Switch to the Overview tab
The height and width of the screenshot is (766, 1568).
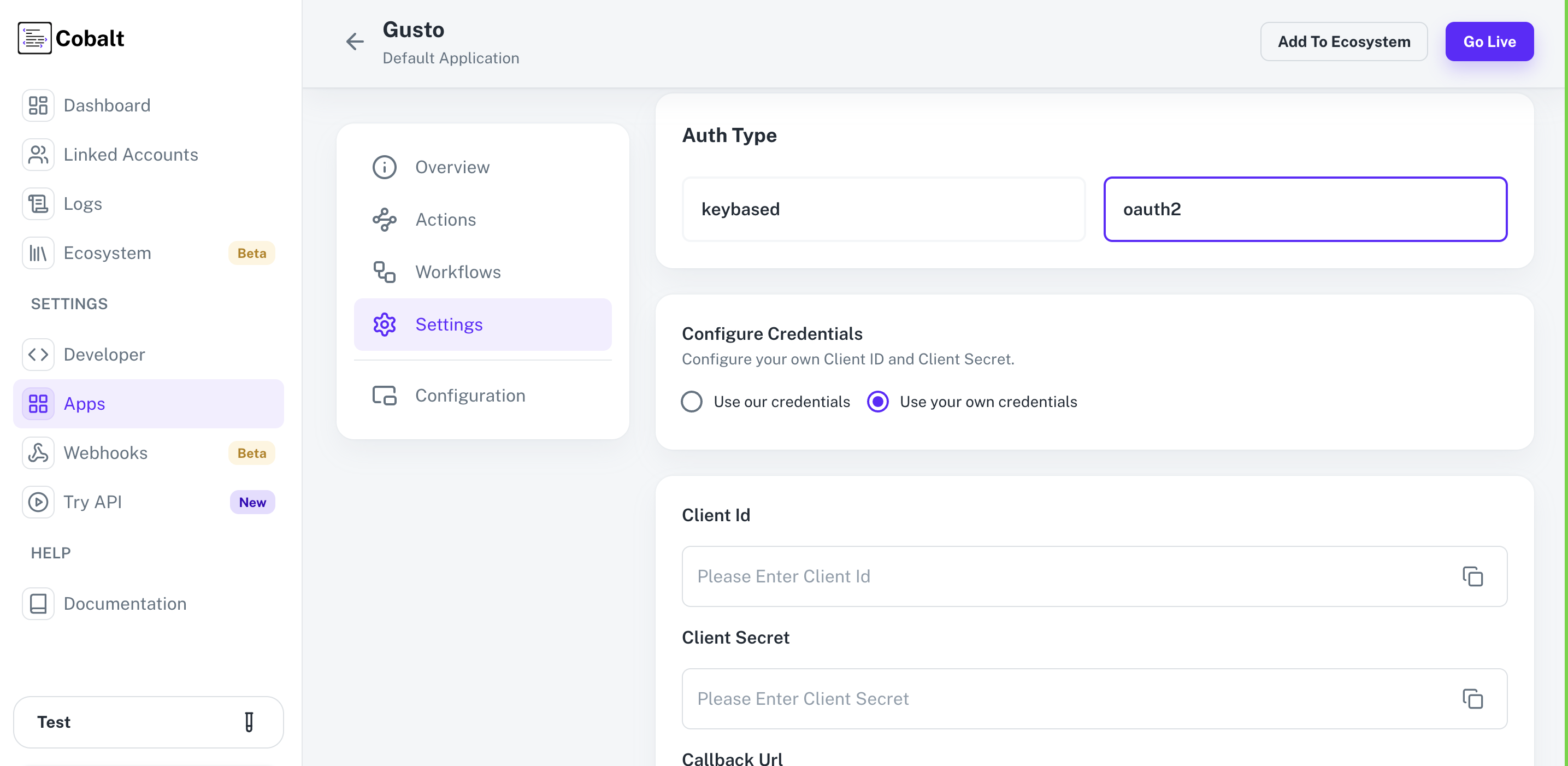pyautogui.click(x=452, y=167)
